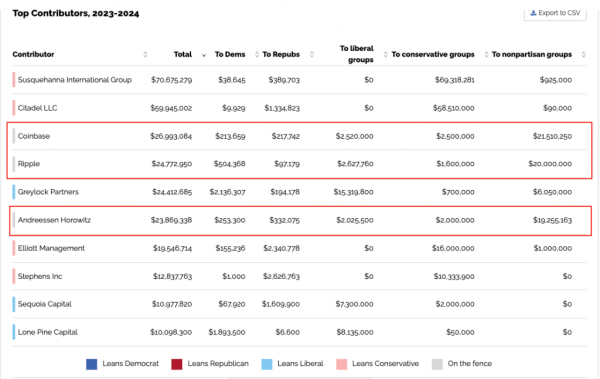Click Elliott conservative value $16,000,000

[x=453, y=248]
